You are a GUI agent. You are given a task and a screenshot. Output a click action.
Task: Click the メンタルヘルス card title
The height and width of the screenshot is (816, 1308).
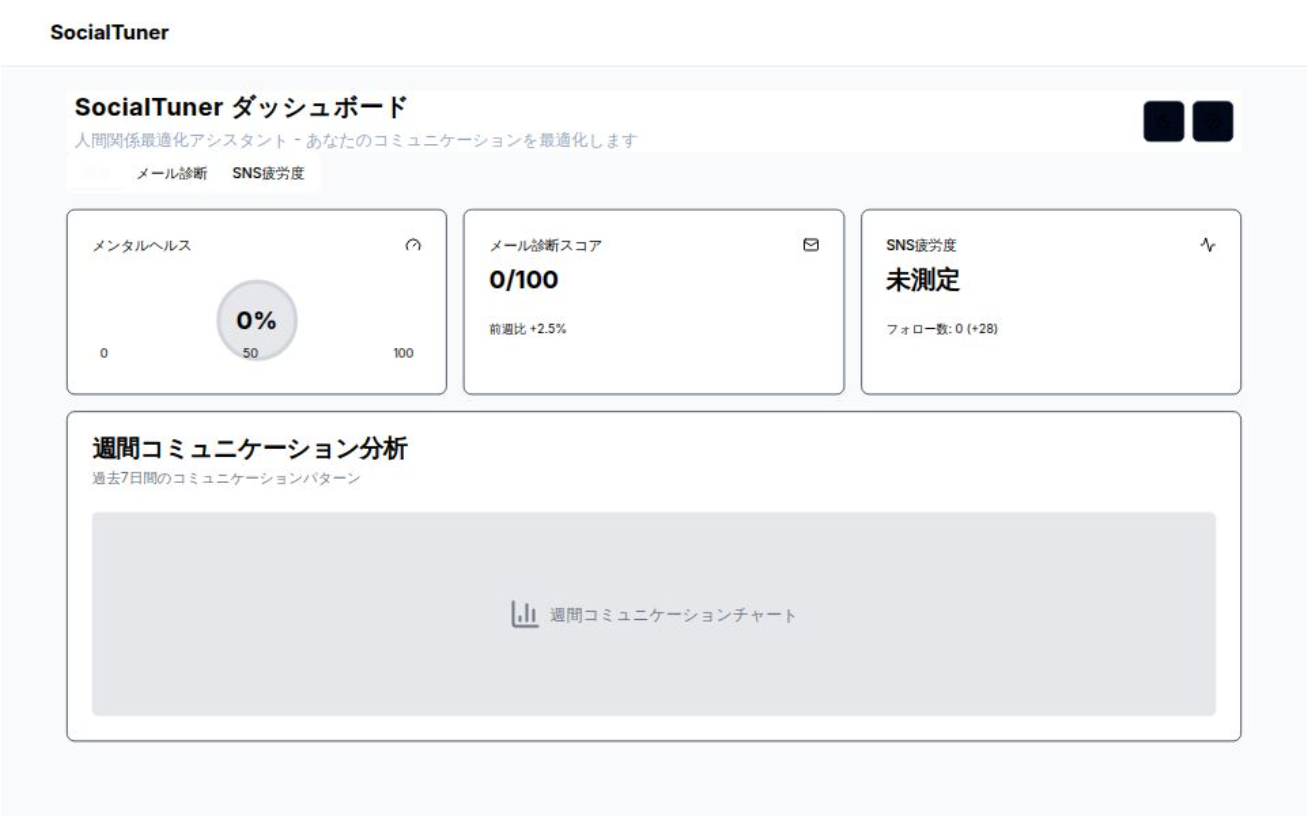point(141,246)
